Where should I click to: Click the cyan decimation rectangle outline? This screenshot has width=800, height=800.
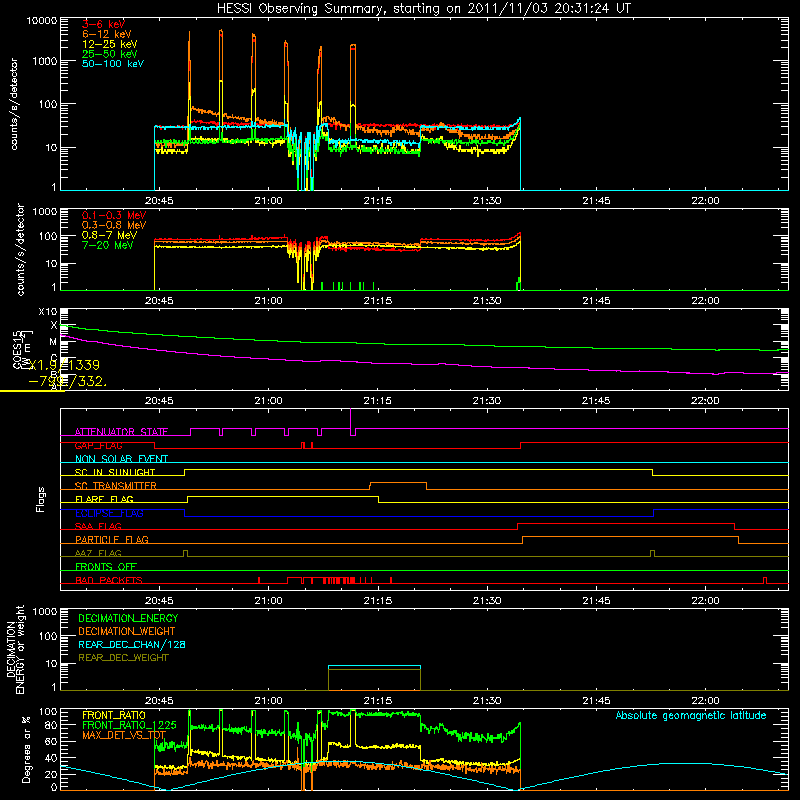pyautogui.click(x=374, y=666)
